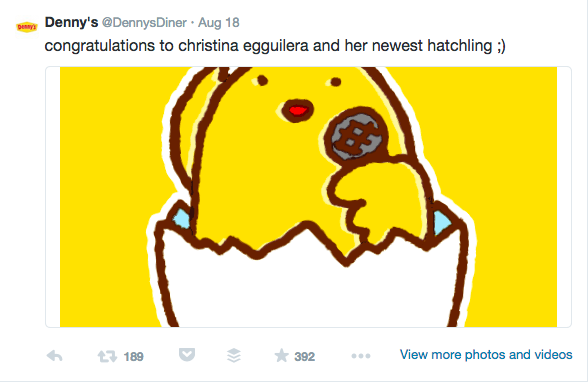The height and width of the screenshot is (382, 588).
Task: Click the chick's gray microphone in image
Action: pyautogui.click(x=357, y=136)
